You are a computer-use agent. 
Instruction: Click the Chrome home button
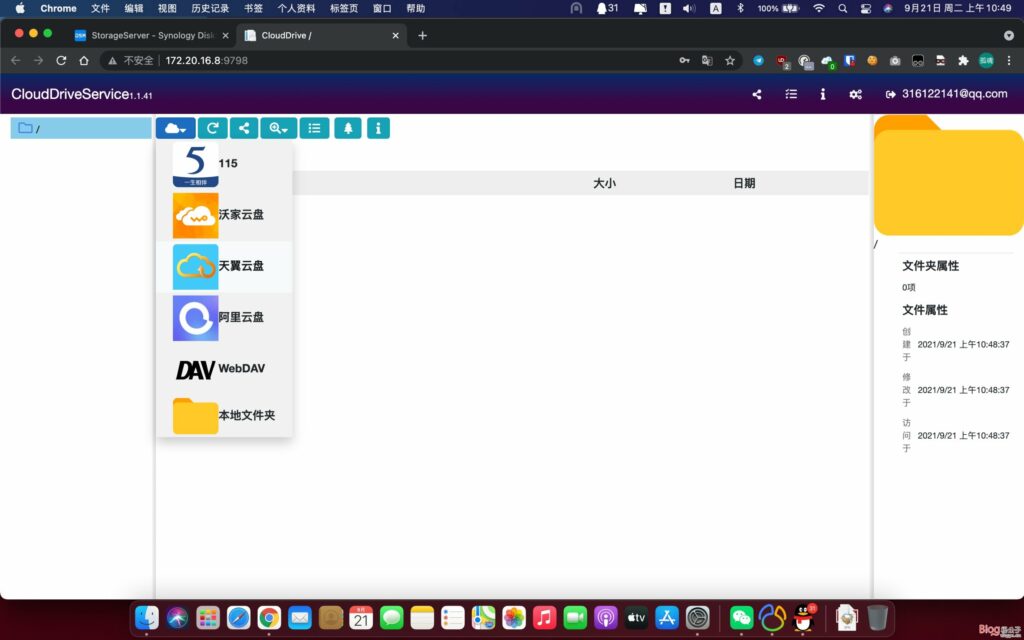84,61
